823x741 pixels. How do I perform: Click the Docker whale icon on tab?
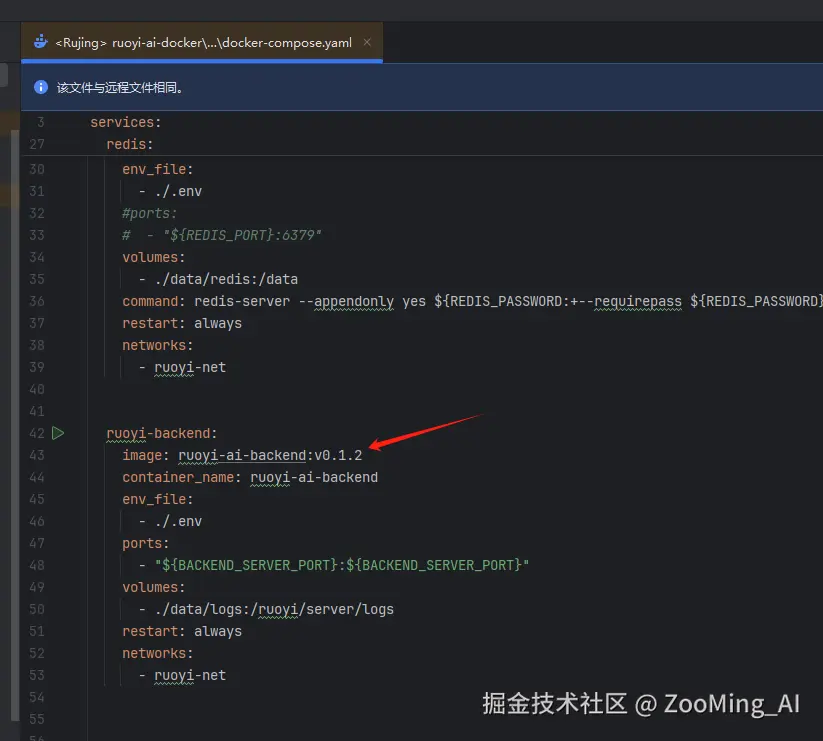(x=40, y=42)
